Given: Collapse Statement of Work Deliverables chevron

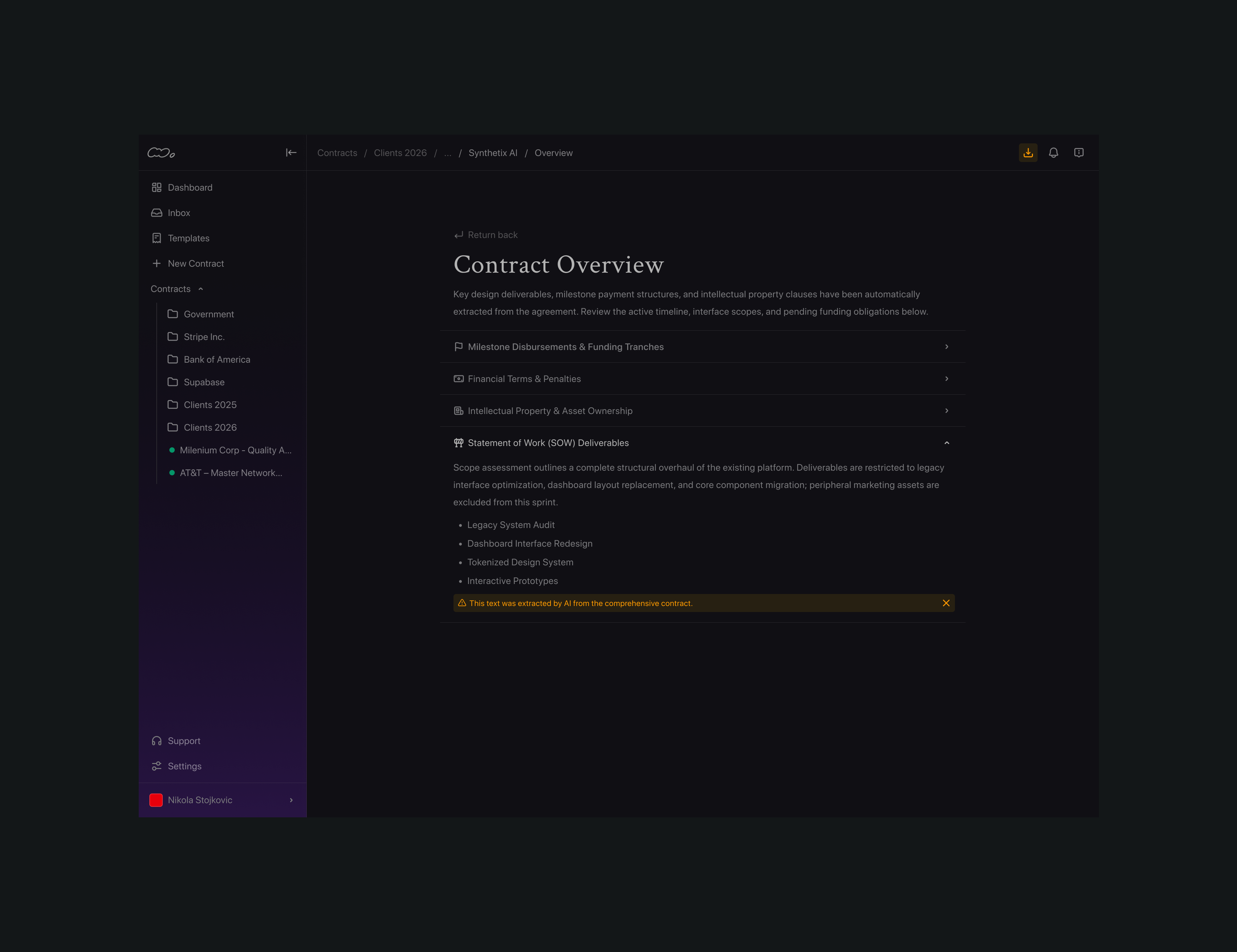Looking at the screenshot, I should [947, 443].
